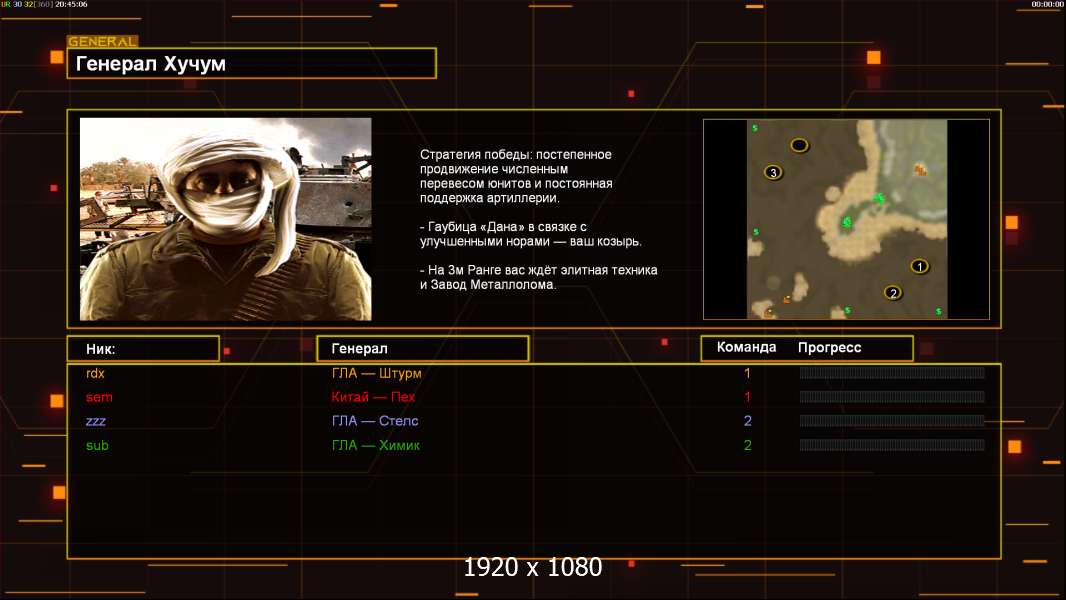This screenshot has width=1066, height=600.
Task: Click the empty oval marker on minimap
Action: [x=799, y=145]
